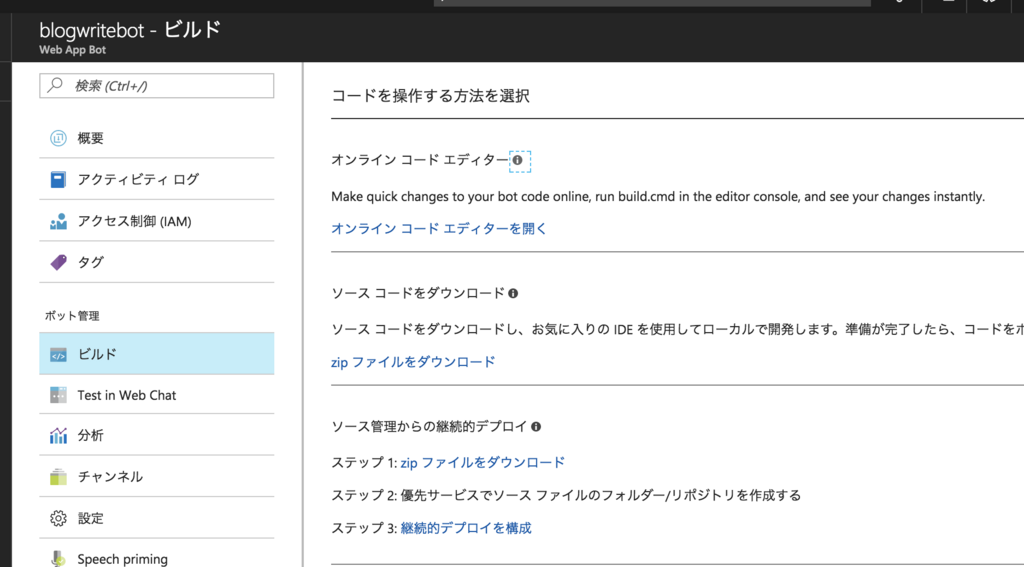This screenshot has height=567, width=1024.
Task: Click ステップ 2 優先サービス text
Action: [566, 495]
